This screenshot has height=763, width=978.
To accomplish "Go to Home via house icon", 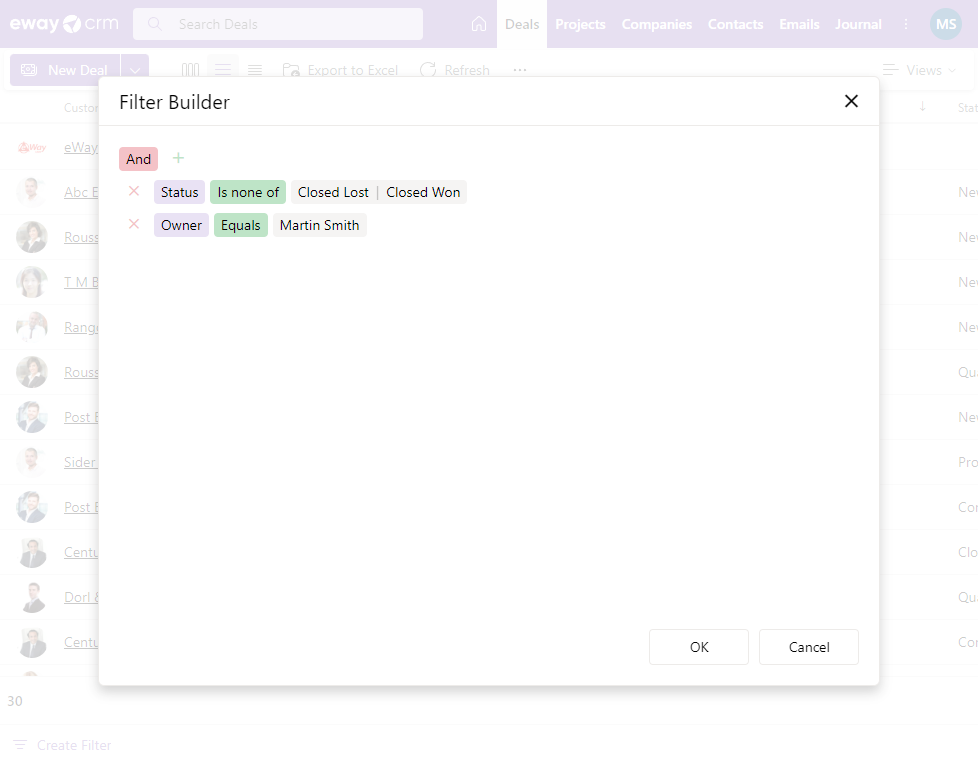I will [x=479, y=24].
